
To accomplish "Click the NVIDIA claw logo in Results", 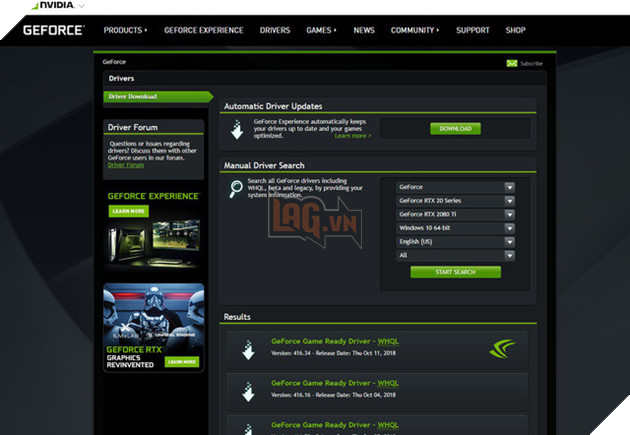I will coord(503,349).
